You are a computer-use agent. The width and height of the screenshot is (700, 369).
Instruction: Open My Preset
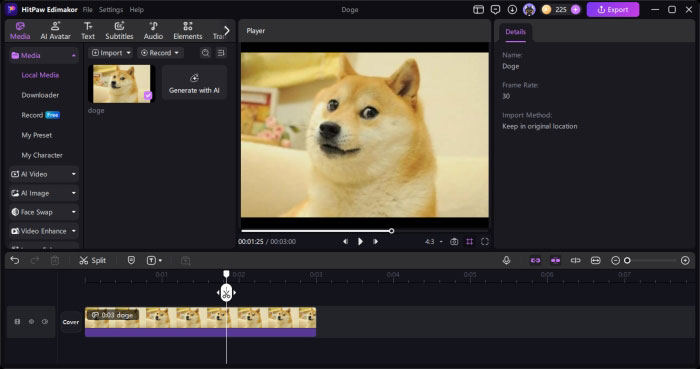(37, 135)
